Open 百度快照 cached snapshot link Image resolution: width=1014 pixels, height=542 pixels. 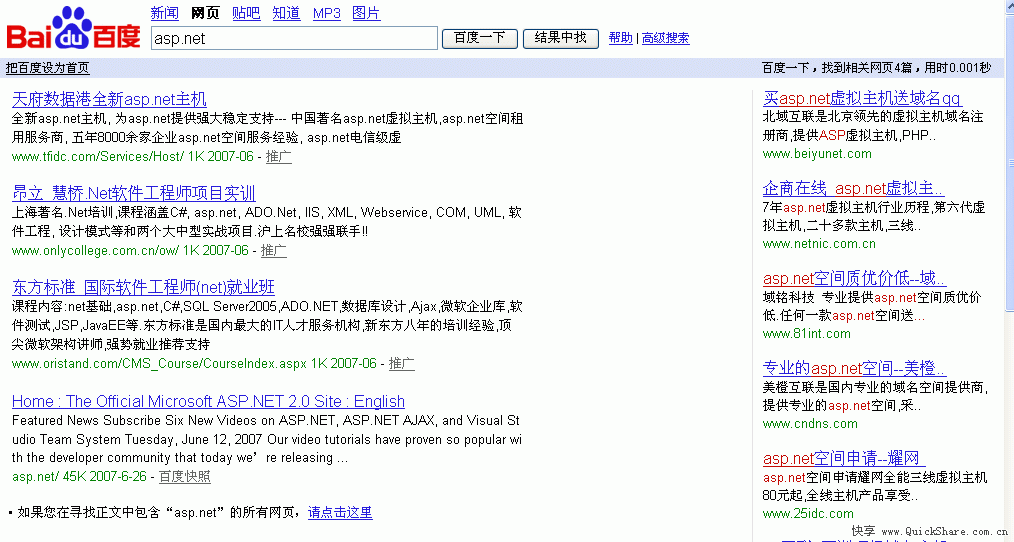tap(185, 477)
